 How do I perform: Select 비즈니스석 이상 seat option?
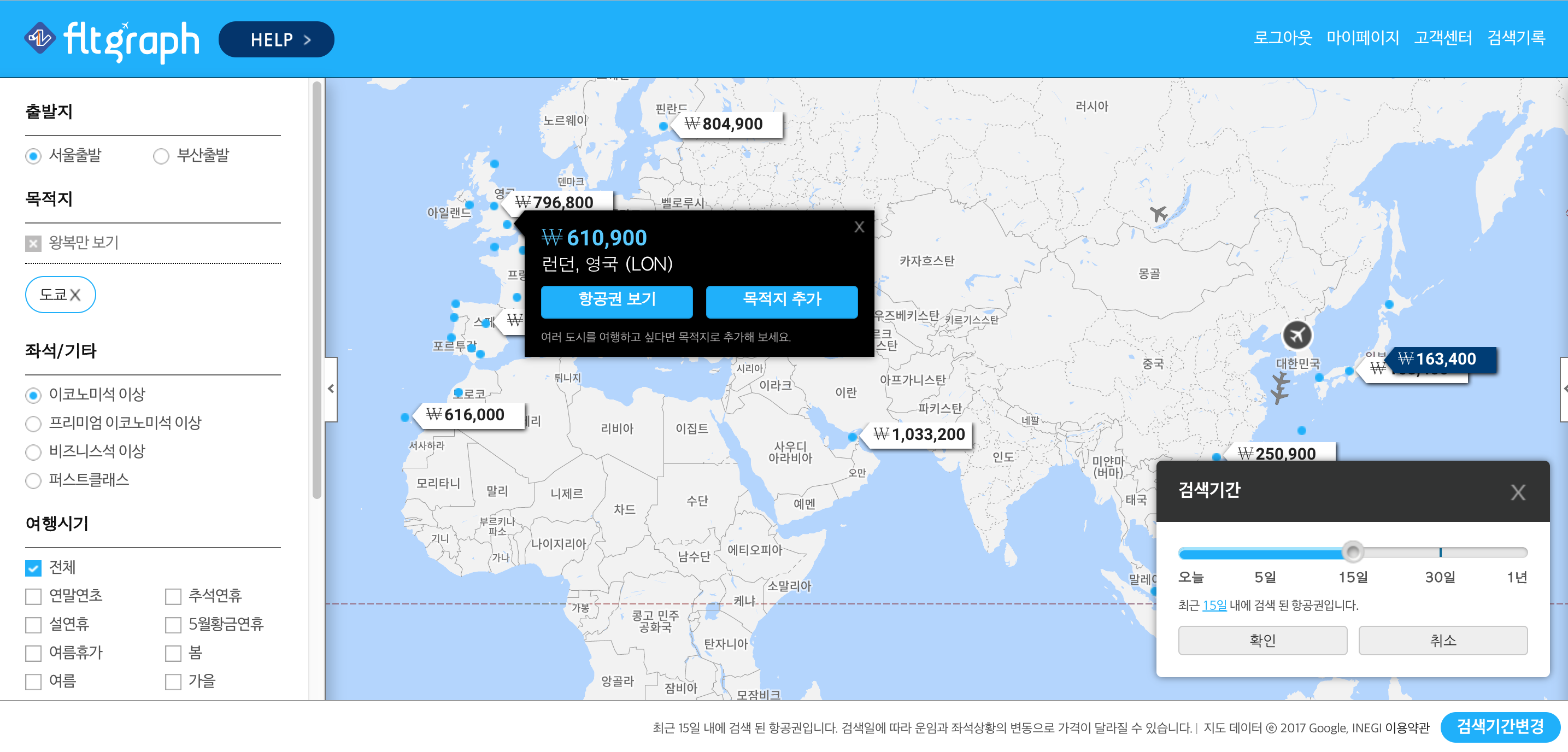point(33,452)
